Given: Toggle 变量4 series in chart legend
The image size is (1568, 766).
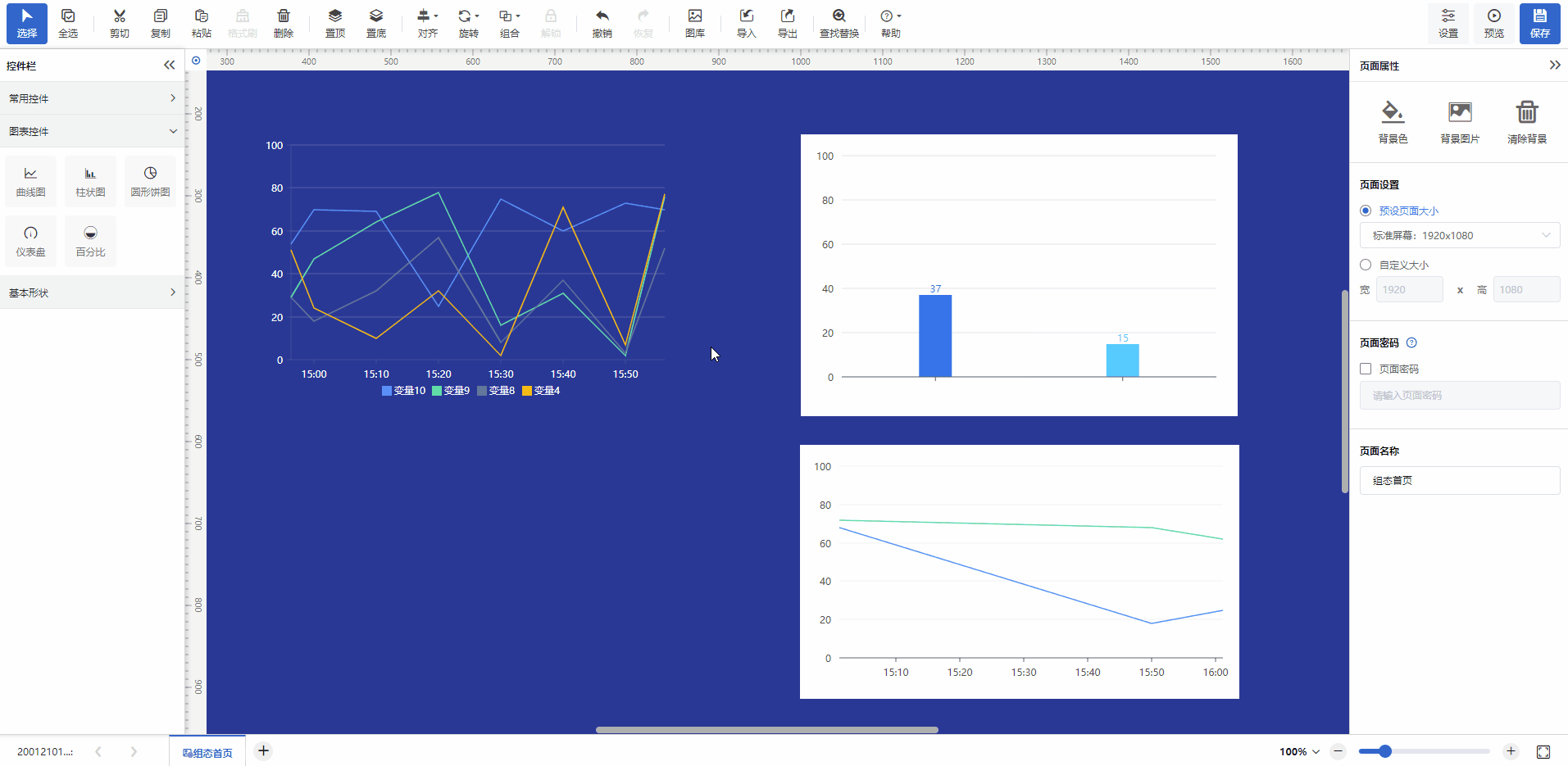Looking at the screenshot, I should [541, 391].
